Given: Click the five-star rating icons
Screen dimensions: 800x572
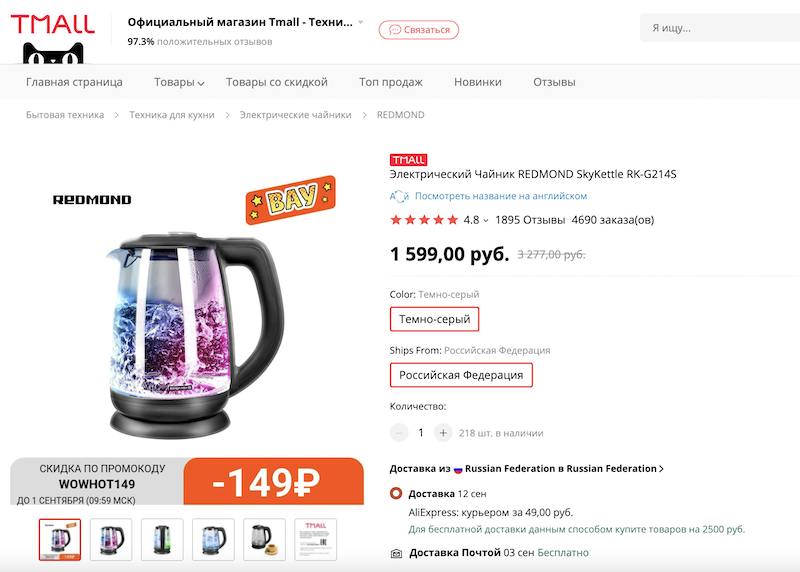Looking at the screenshot, I should [423, 220].
